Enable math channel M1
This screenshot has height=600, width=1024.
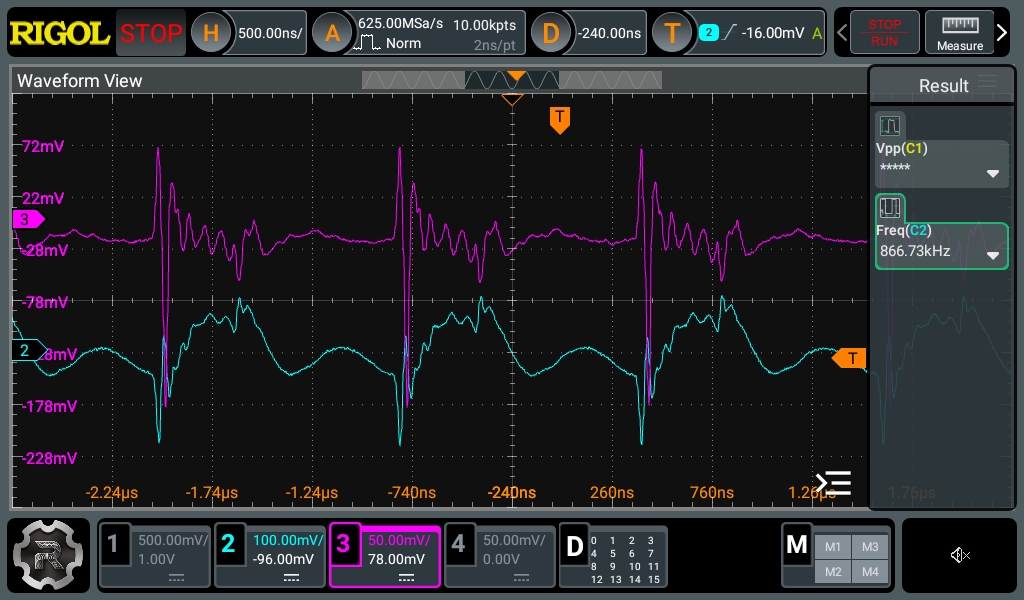tap(833, 546)
